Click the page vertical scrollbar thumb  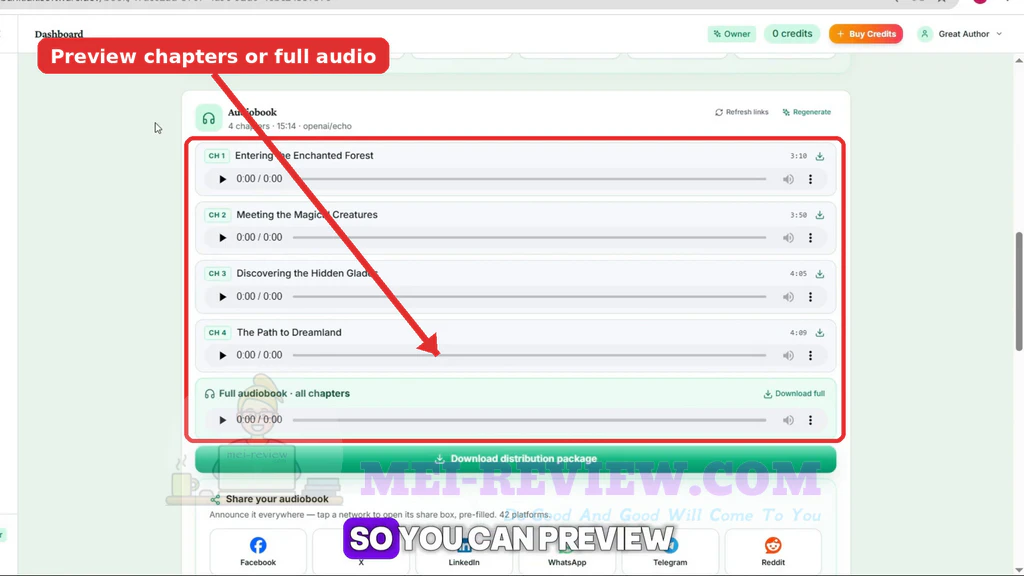pos(1019,291)
